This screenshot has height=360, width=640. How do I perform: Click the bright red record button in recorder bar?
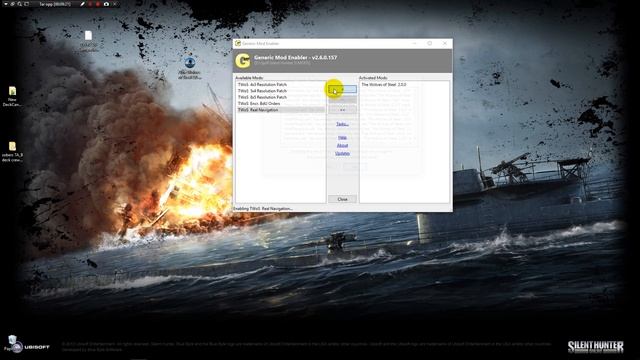tap(98, 4)
